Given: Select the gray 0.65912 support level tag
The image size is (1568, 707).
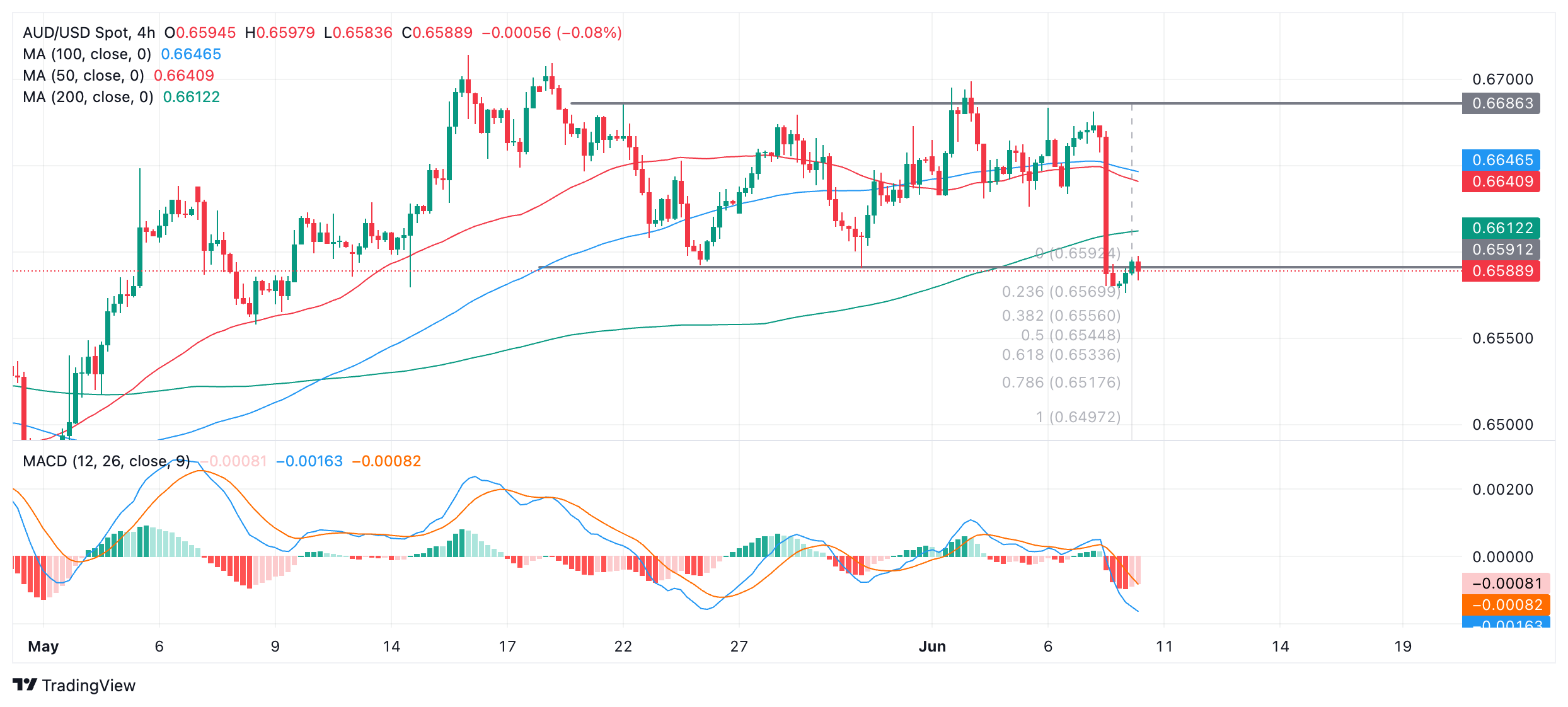Looking at the screenshot, I should click(x=1502, y=250).
